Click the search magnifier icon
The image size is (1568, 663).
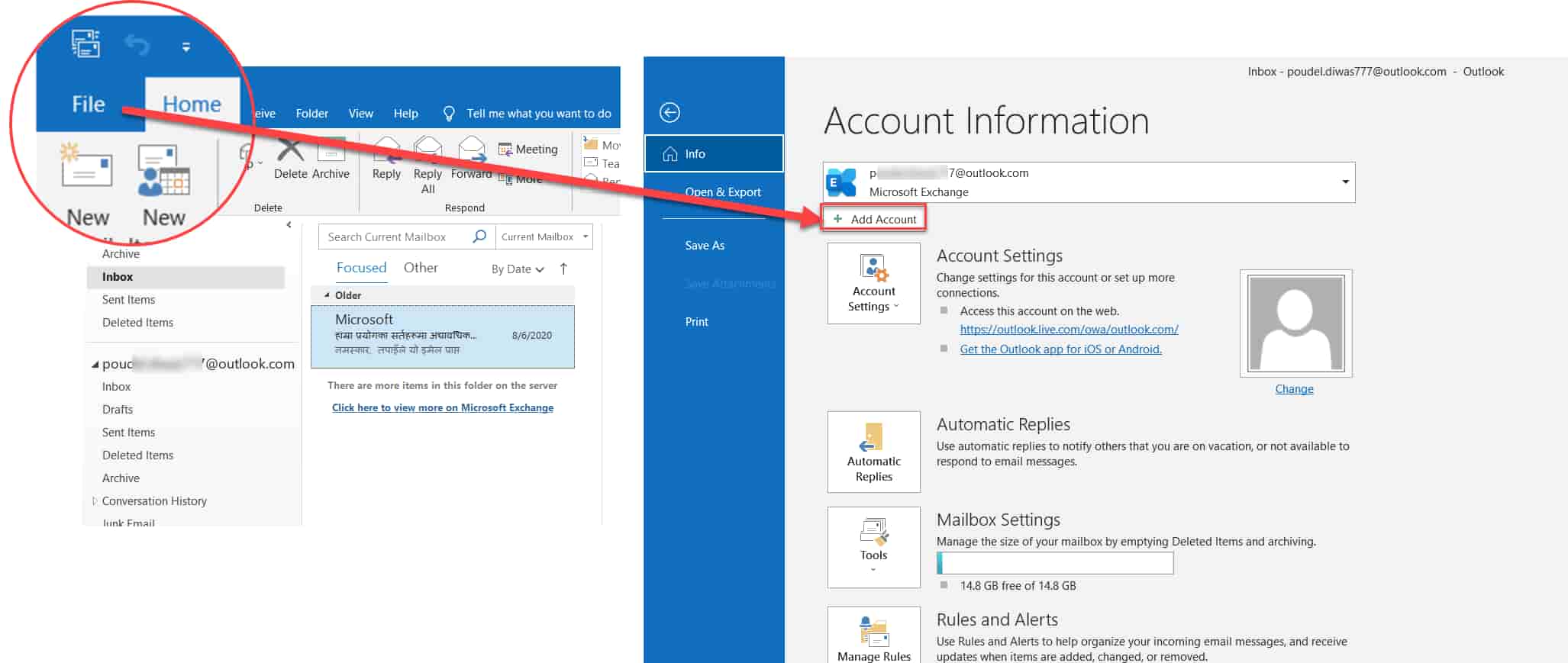[479, 237]
